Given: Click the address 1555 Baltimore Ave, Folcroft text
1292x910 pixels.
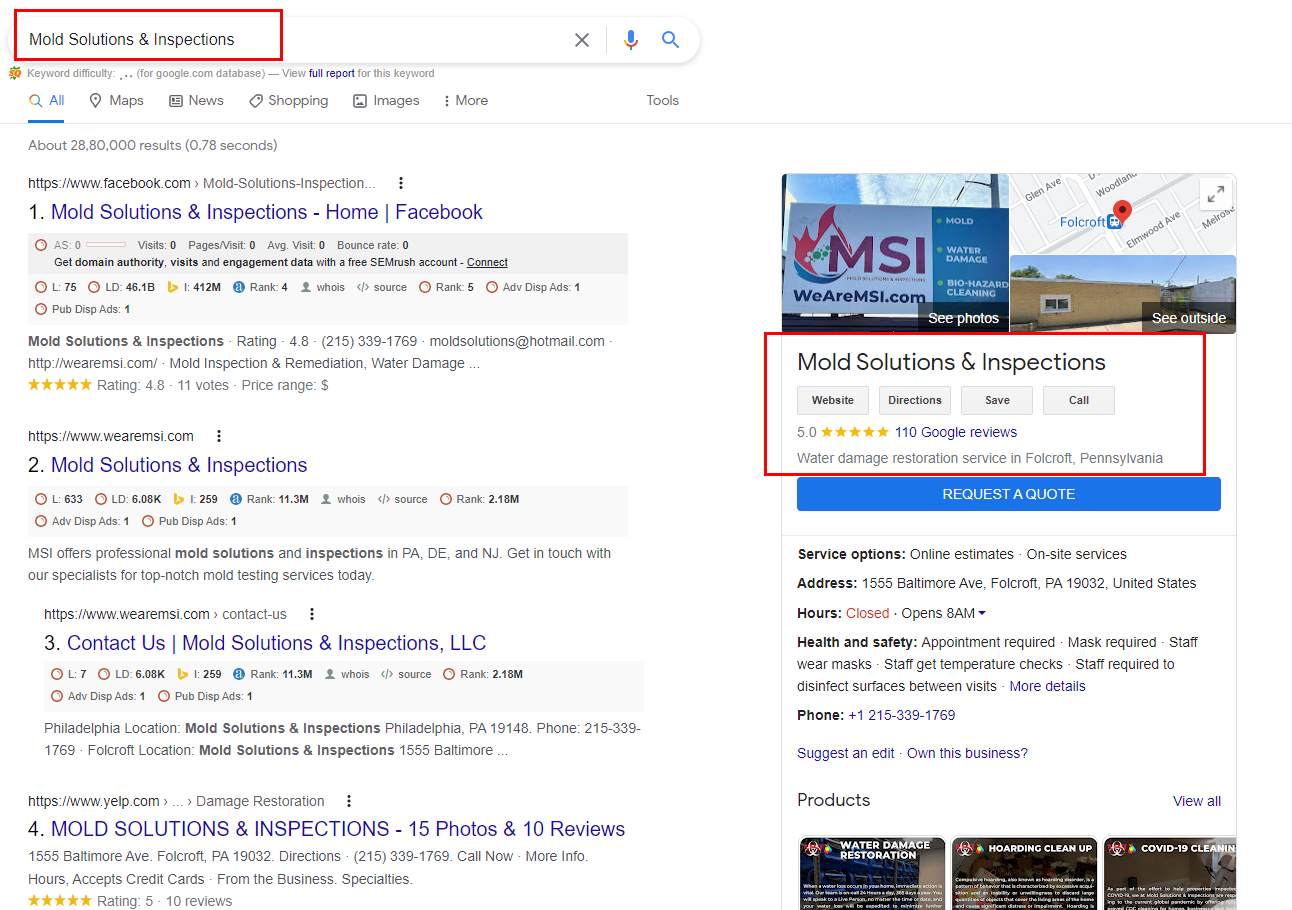Looking at the screenshot, I should click(x=1028, y=583).
